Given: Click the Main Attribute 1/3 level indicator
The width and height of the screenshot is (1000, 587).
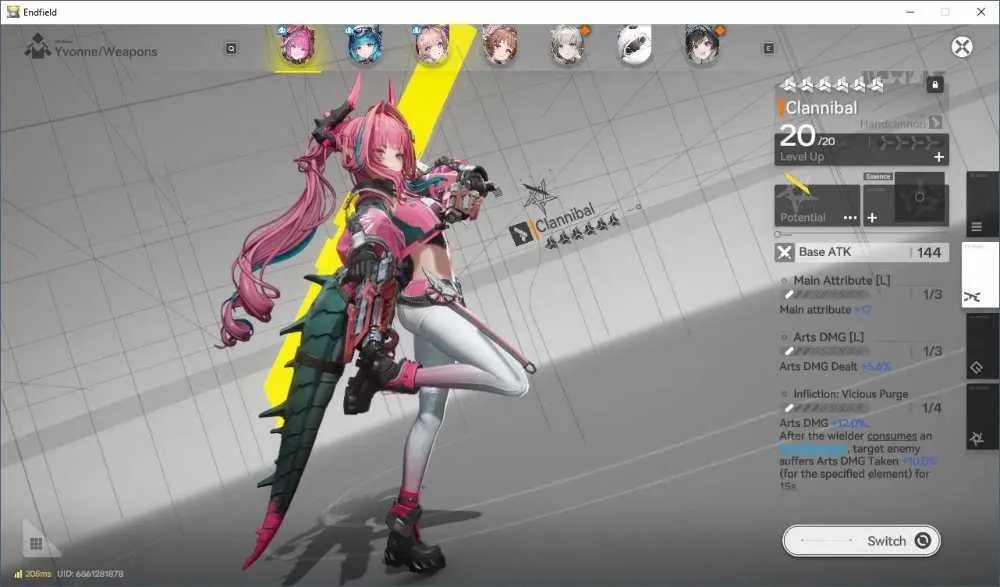Looking at the screenshot, I should coord(932,294).
